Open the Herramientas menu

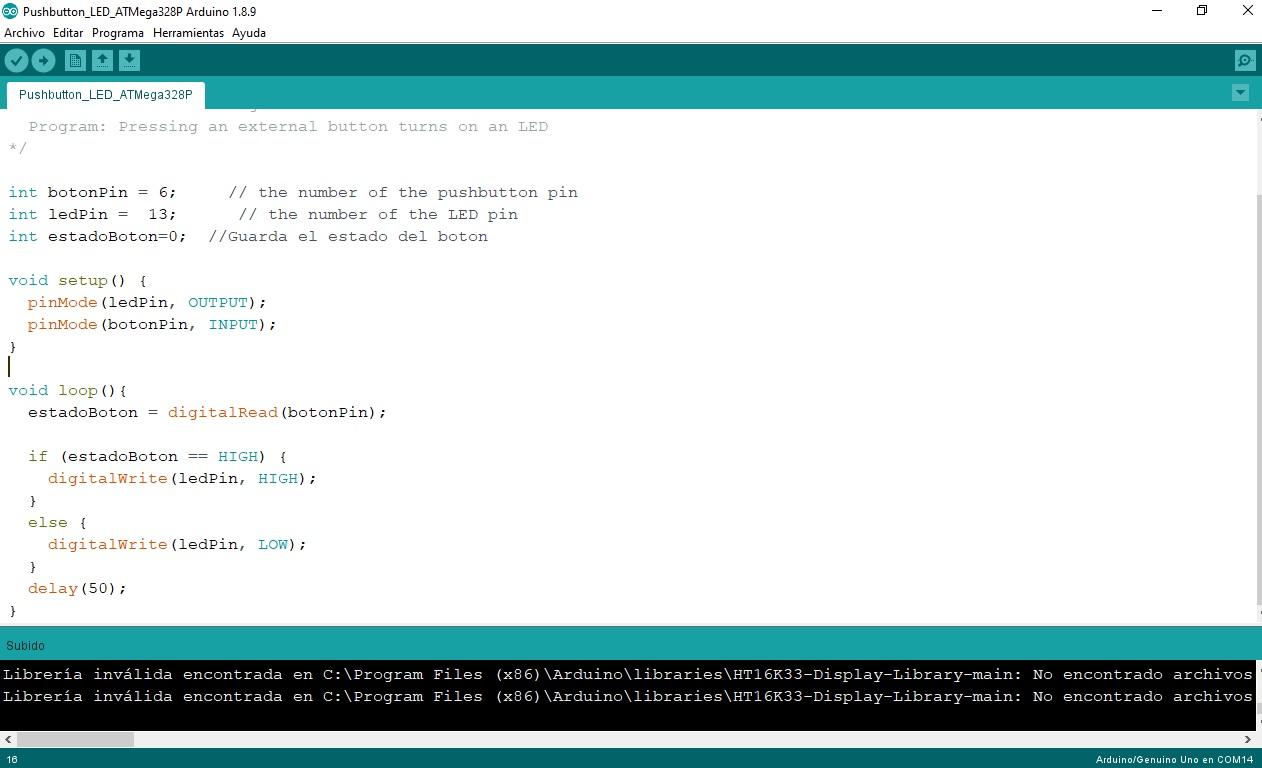(x=188, y=33)
